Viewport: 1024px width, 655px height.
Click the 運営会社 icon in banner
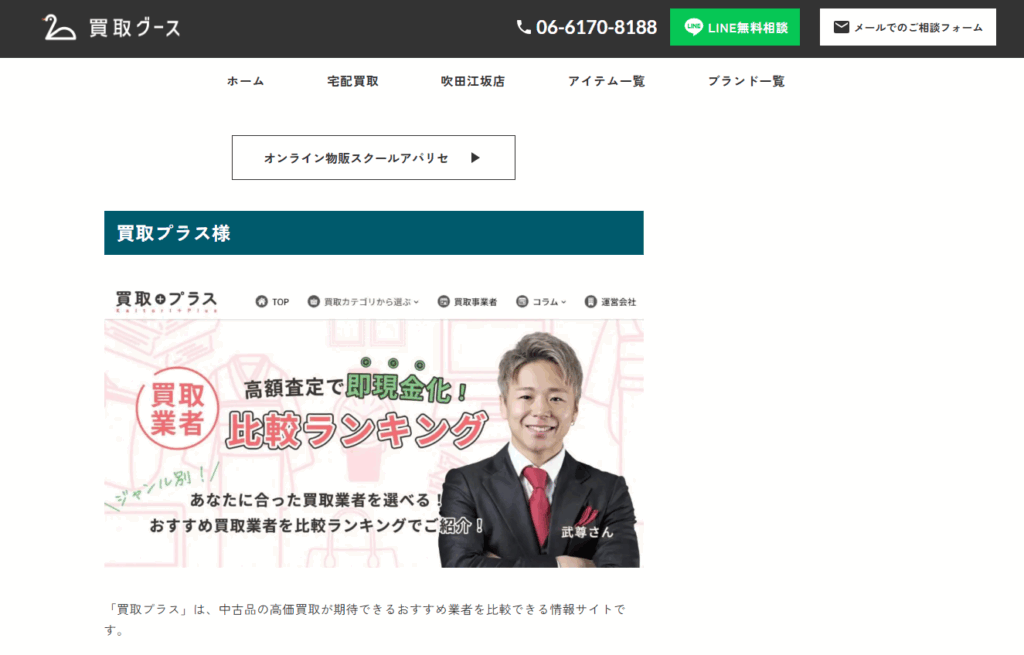[590, 301]
